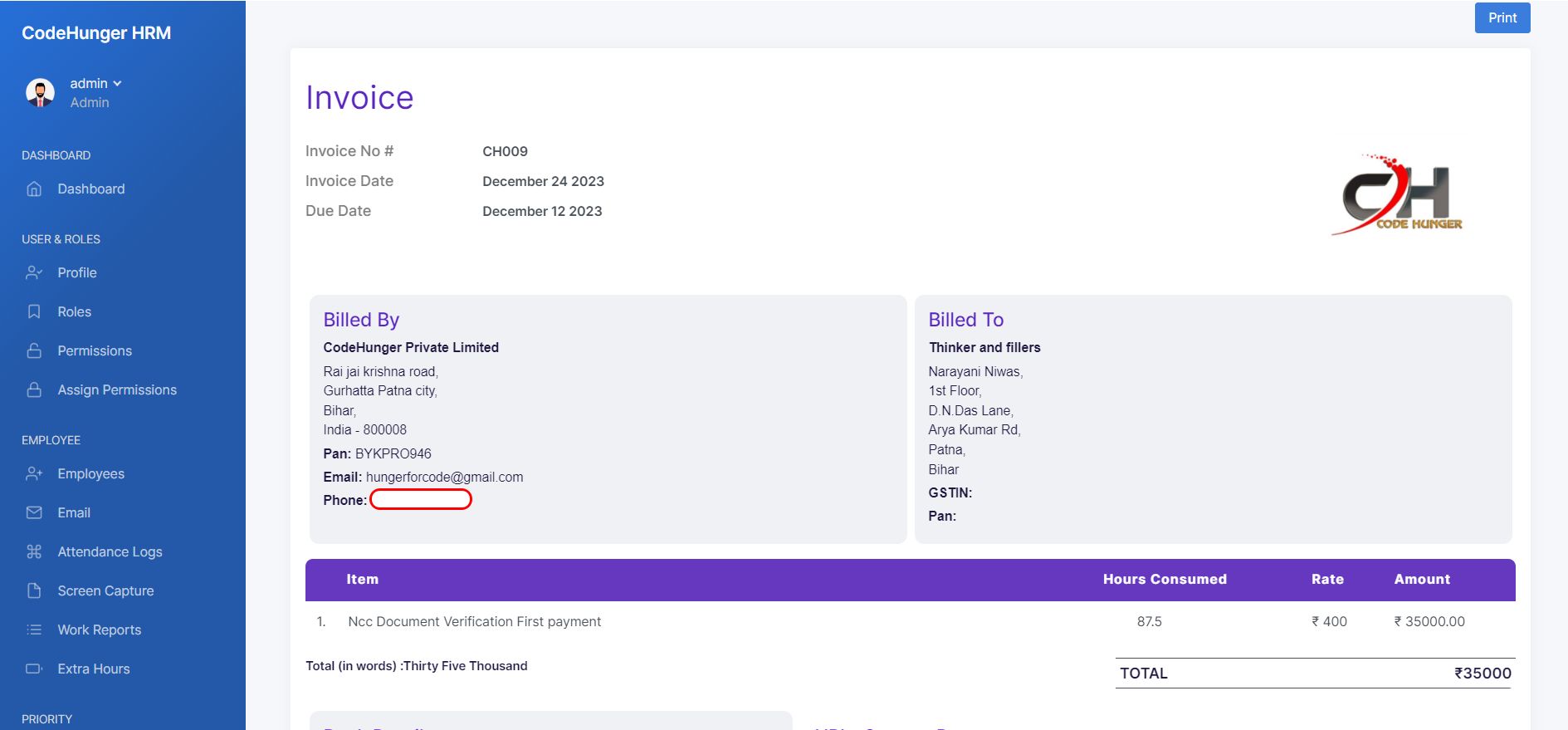Open the Work Reports menu item
Image resolution: width=1568 pixels, height=730 pixels.
click(99, 630)
